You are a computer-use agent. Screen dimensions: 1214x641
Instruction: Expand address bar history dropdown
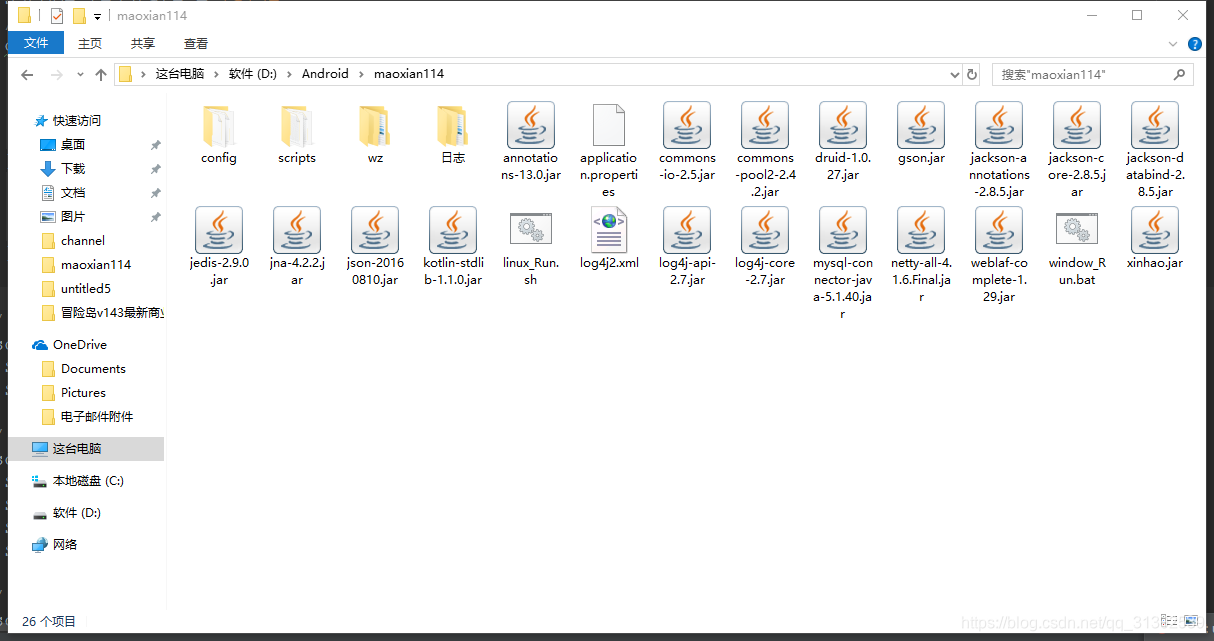tap(952, 74)
